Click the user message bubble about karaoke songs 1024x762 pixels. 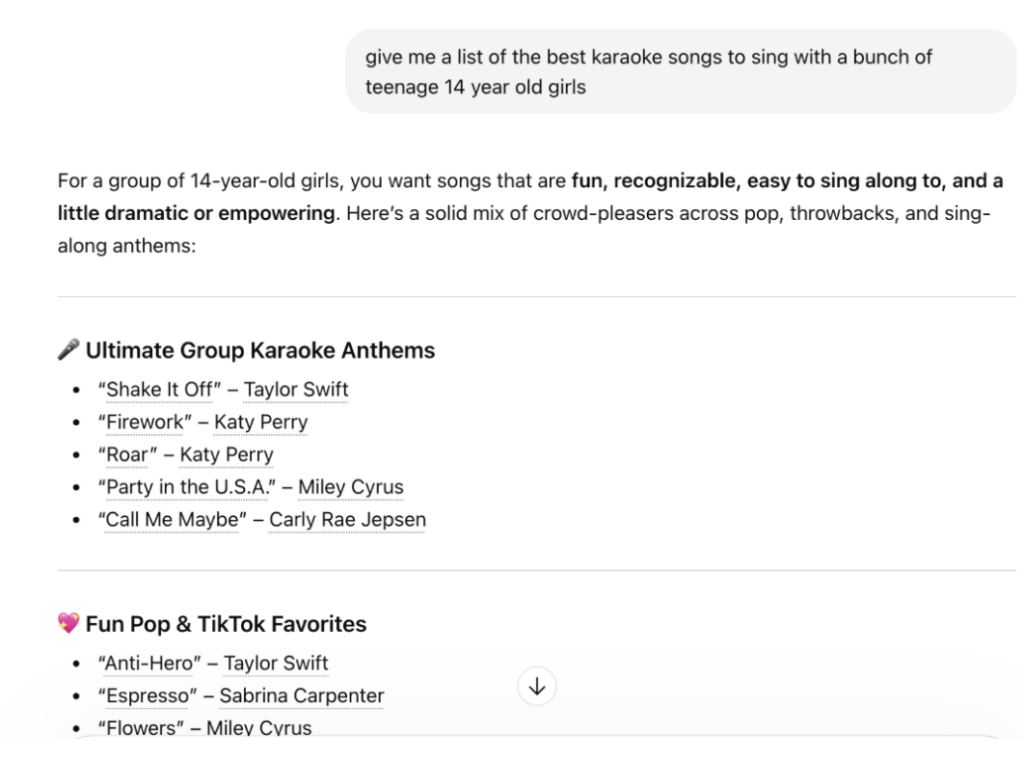pos(680,71)
